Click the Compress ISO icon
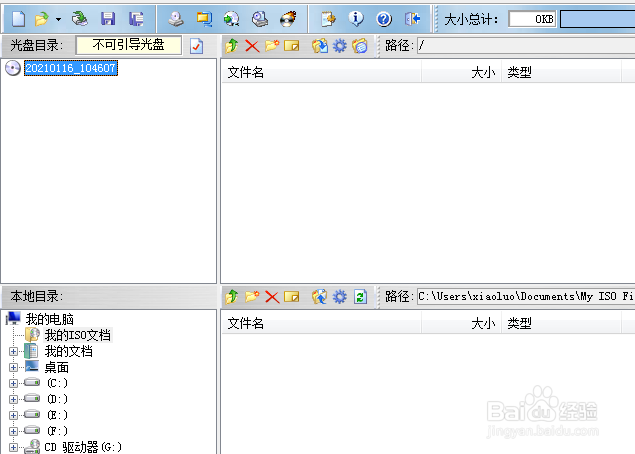Viewport: 635px width, 454px height. point(204,19)
